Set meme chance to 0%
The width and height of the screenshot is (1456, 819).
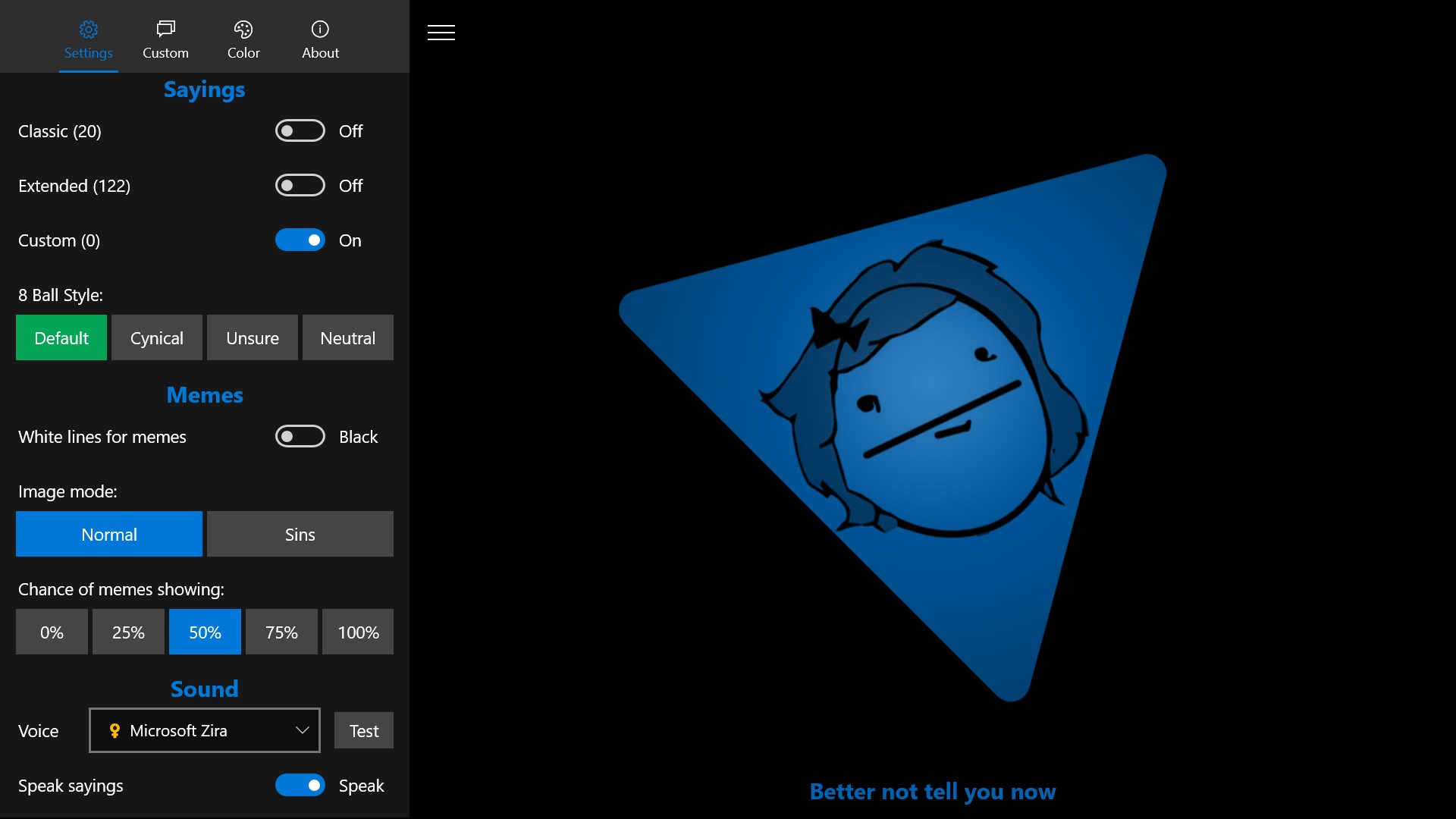pyautogui.click(x=52, y=632)
